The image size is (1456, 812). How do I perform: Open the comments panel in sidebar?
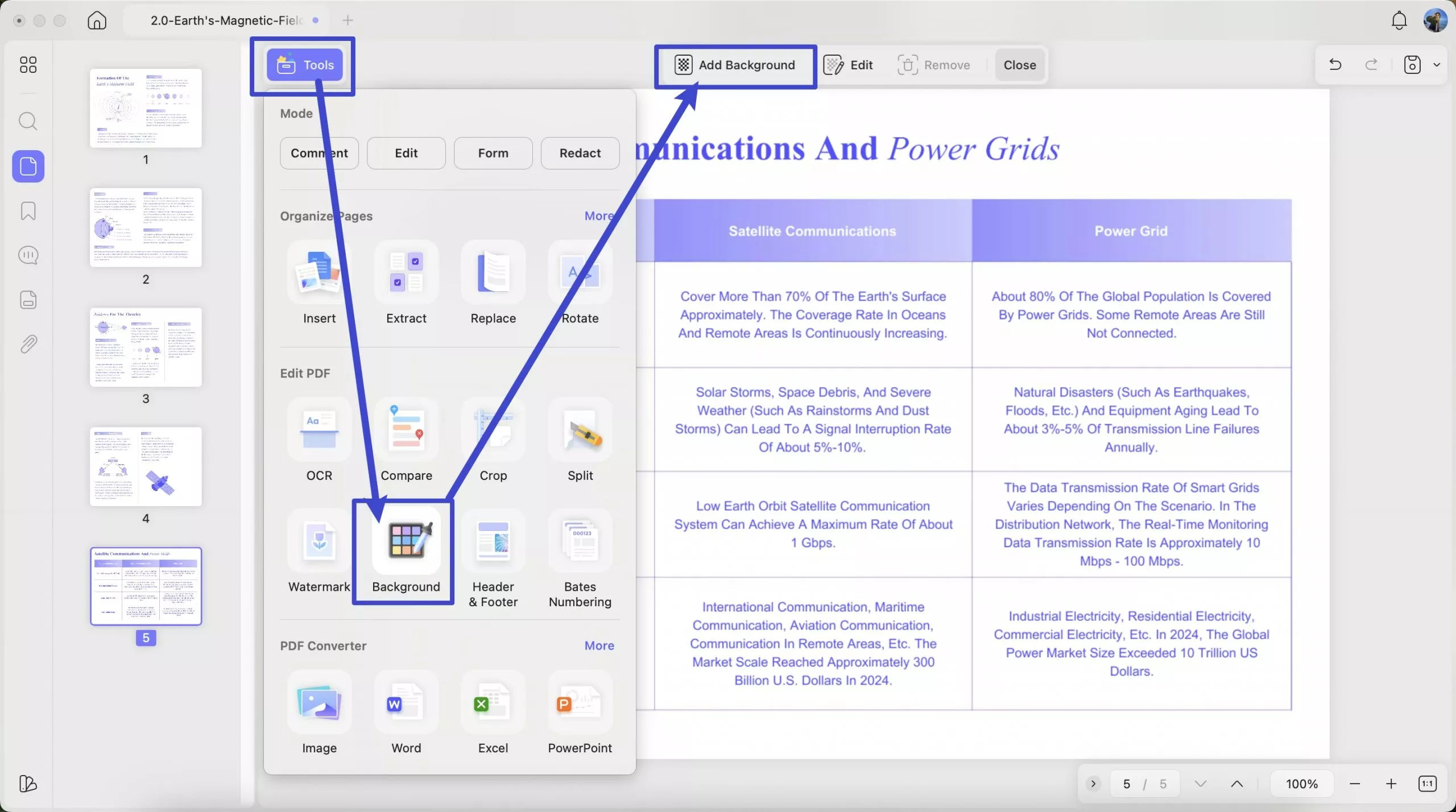(x=28, y=255)
